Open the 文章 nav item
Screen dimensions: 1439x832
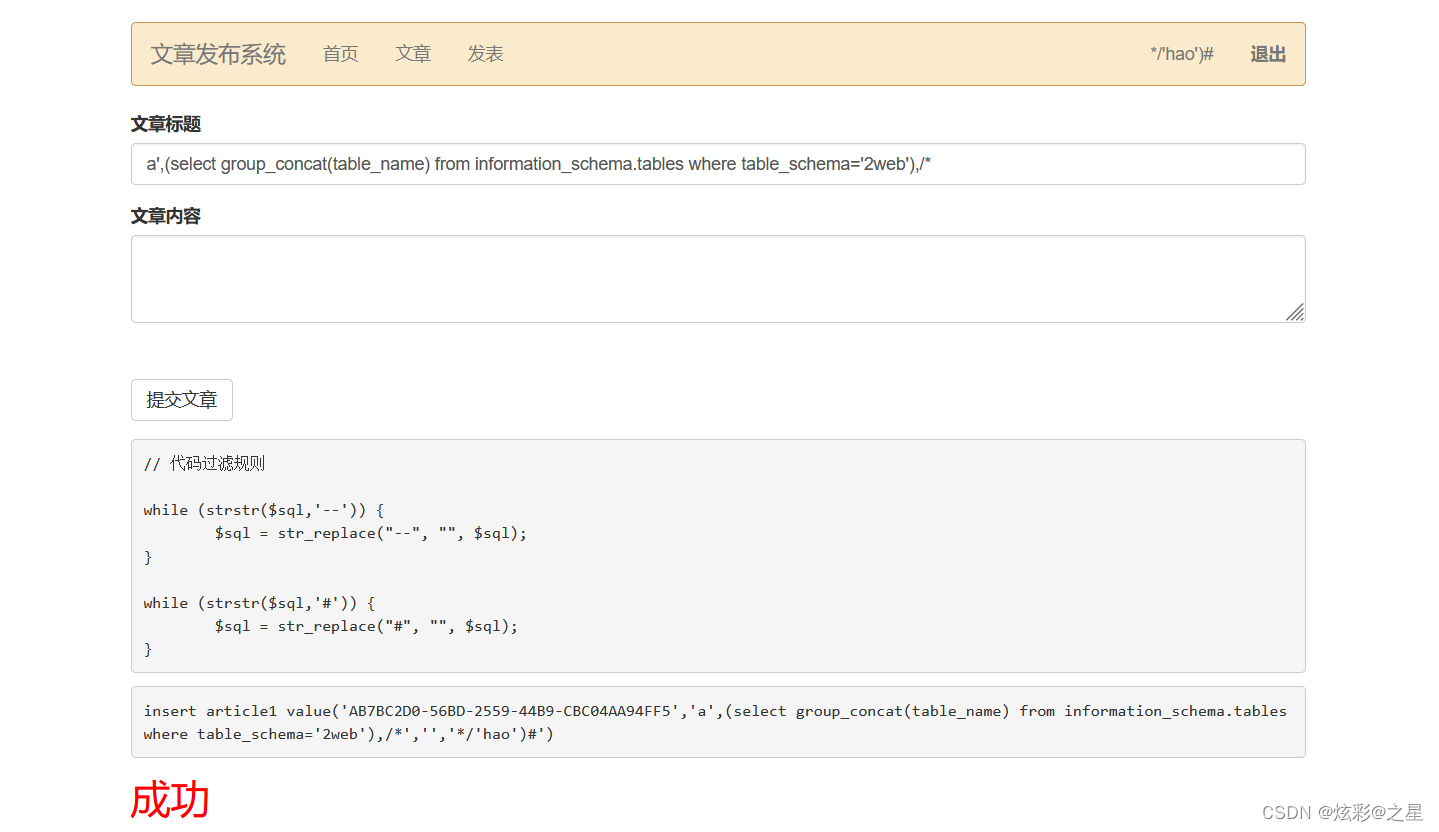point(413,54)
